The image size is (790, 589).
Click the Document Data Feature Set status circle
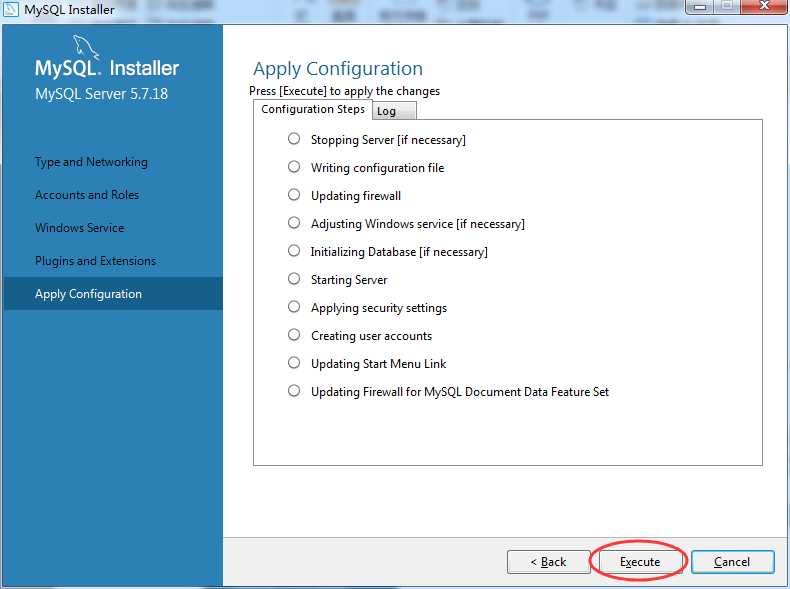click(294, 390)
